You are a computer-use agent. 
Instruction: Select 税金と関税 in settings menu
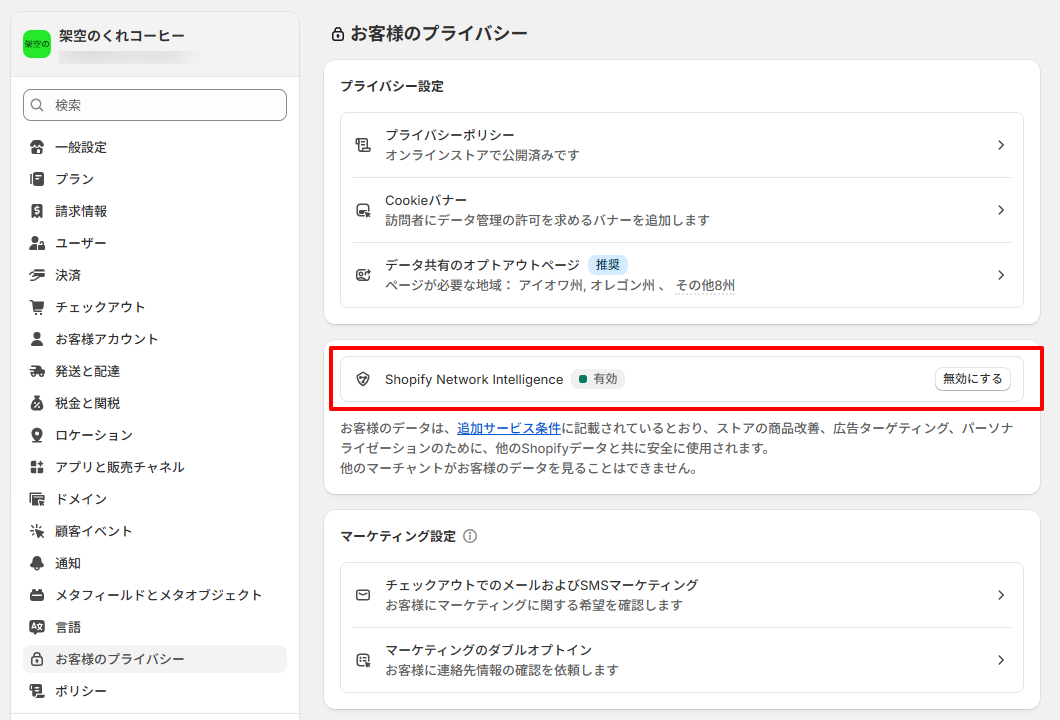tap(88, 403)
